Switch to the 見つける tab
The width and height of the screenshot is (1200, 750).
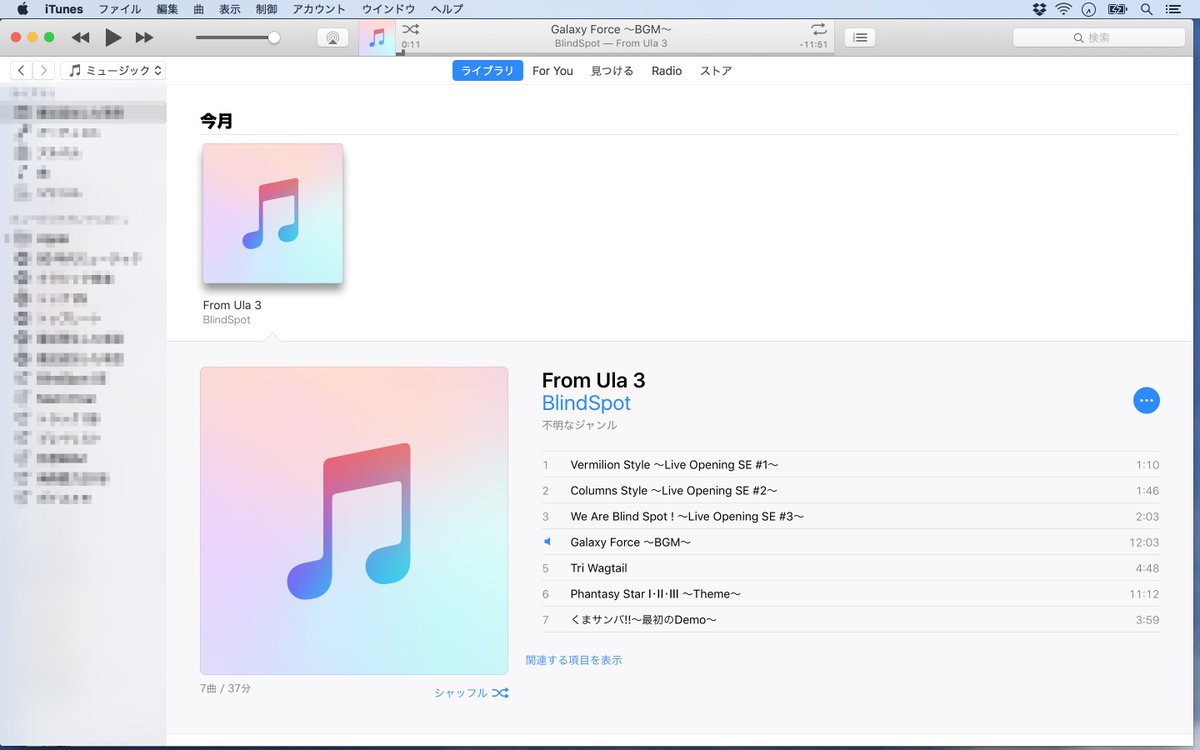point(612,71)
